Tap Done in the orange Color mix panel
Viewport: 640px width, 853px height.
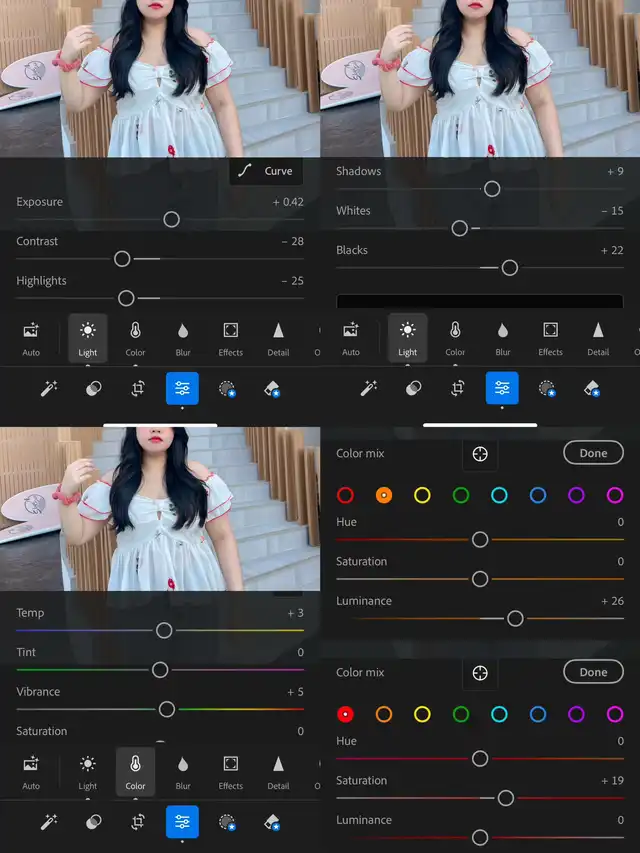point(593,453)
